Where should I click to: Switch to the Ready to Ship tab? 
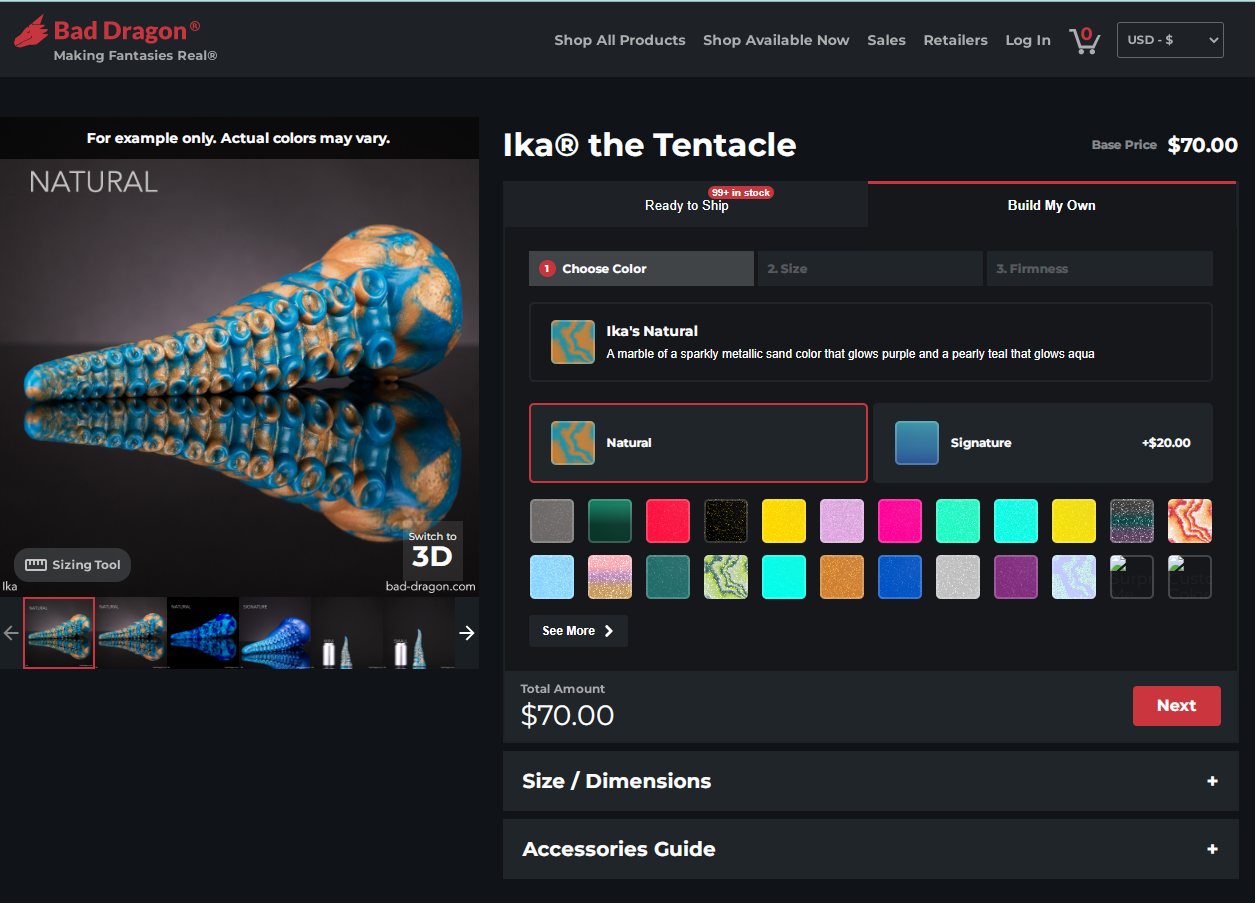click(x=686, y=205)
